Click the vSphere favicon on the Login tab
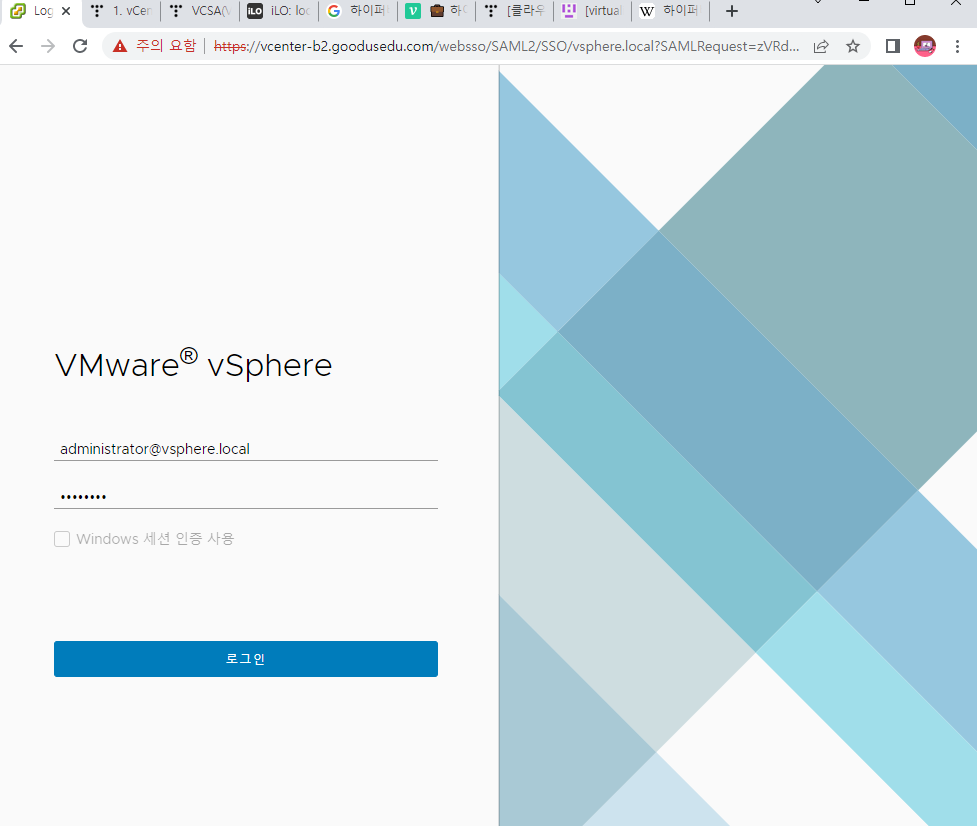This screenshot has width=977, height=826. 18,11
